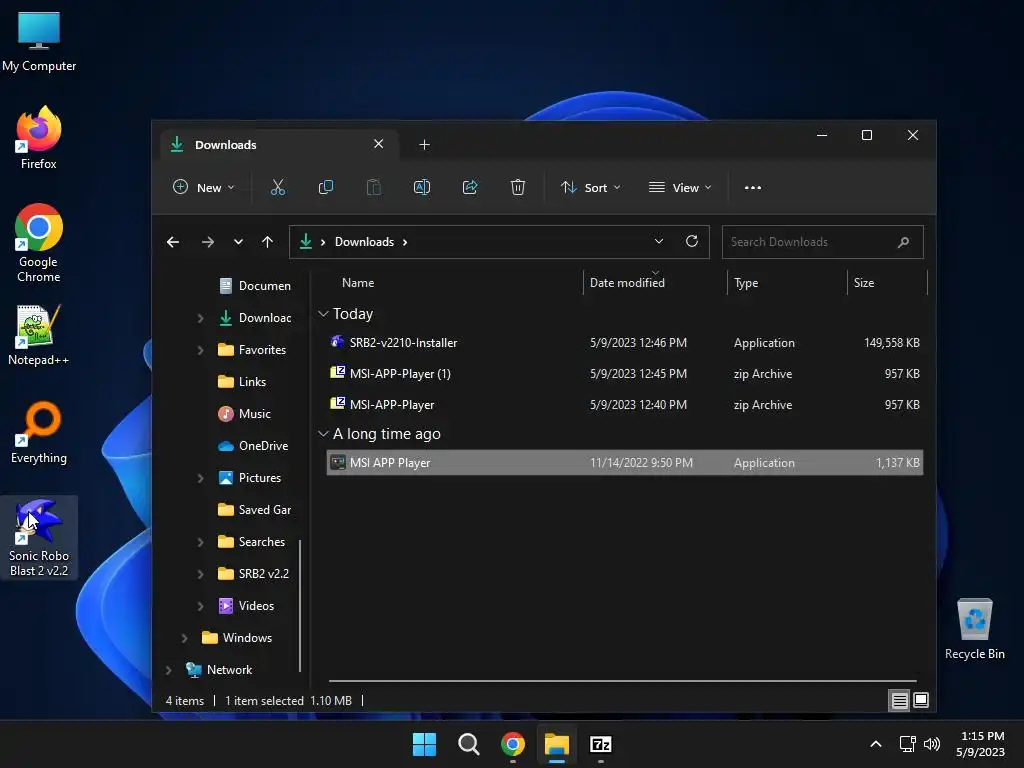Add a new Explorer tab
1024x768 pixels.
tap(424, 145)
